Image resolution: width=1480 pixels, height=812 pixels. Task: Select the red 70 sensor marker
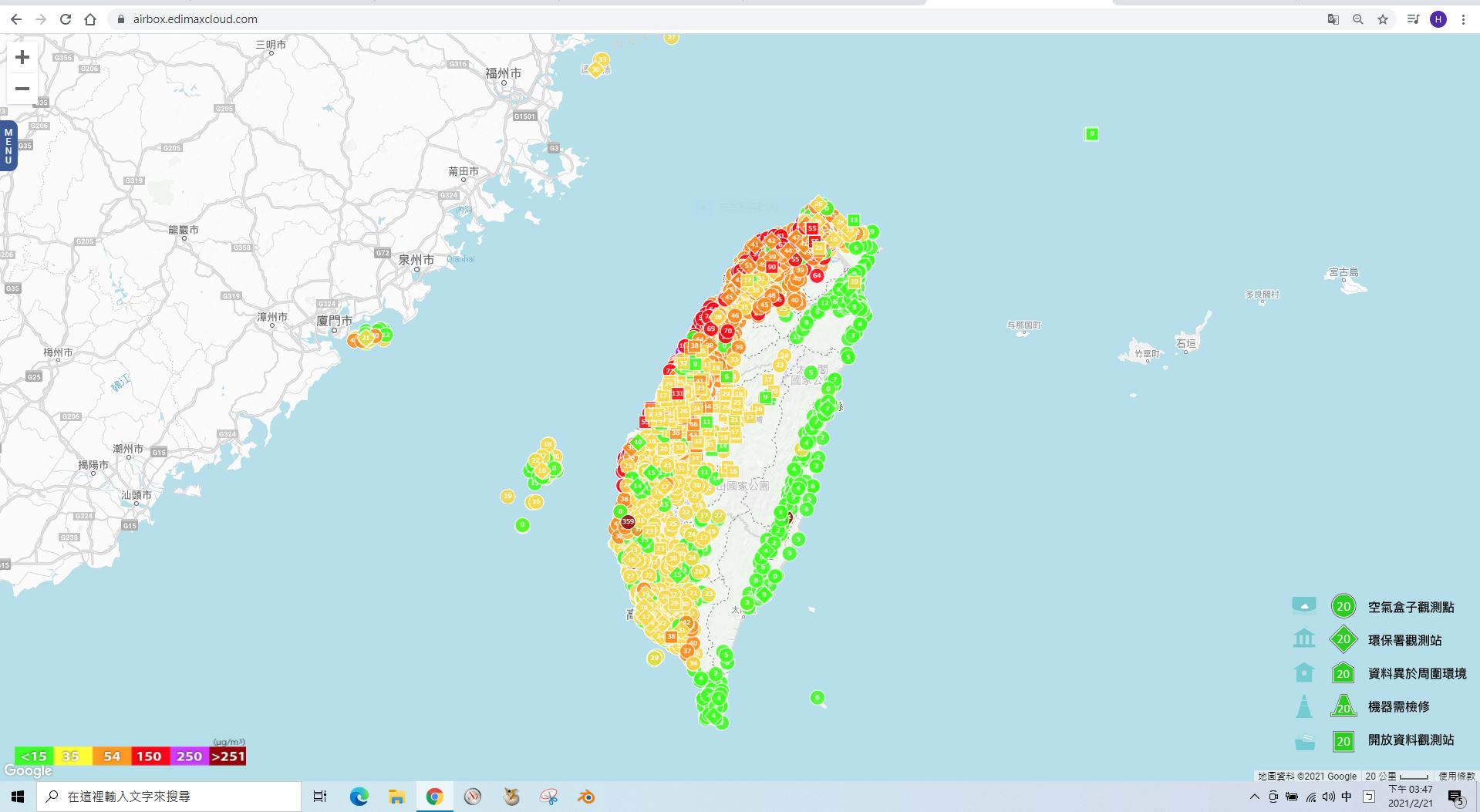coord(727,331)
